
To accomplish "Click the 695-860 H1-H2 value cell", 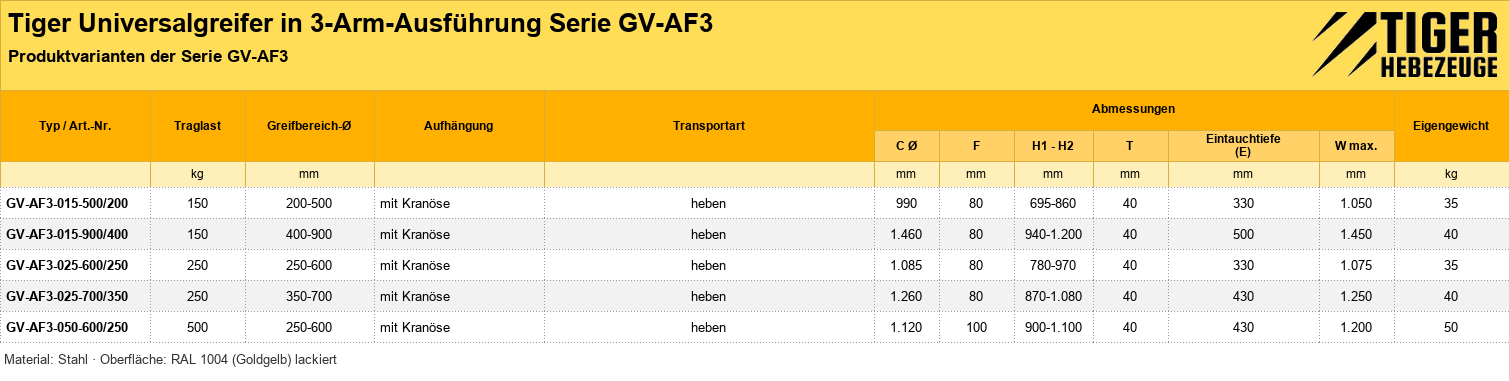I will [x=1052, y=203].
